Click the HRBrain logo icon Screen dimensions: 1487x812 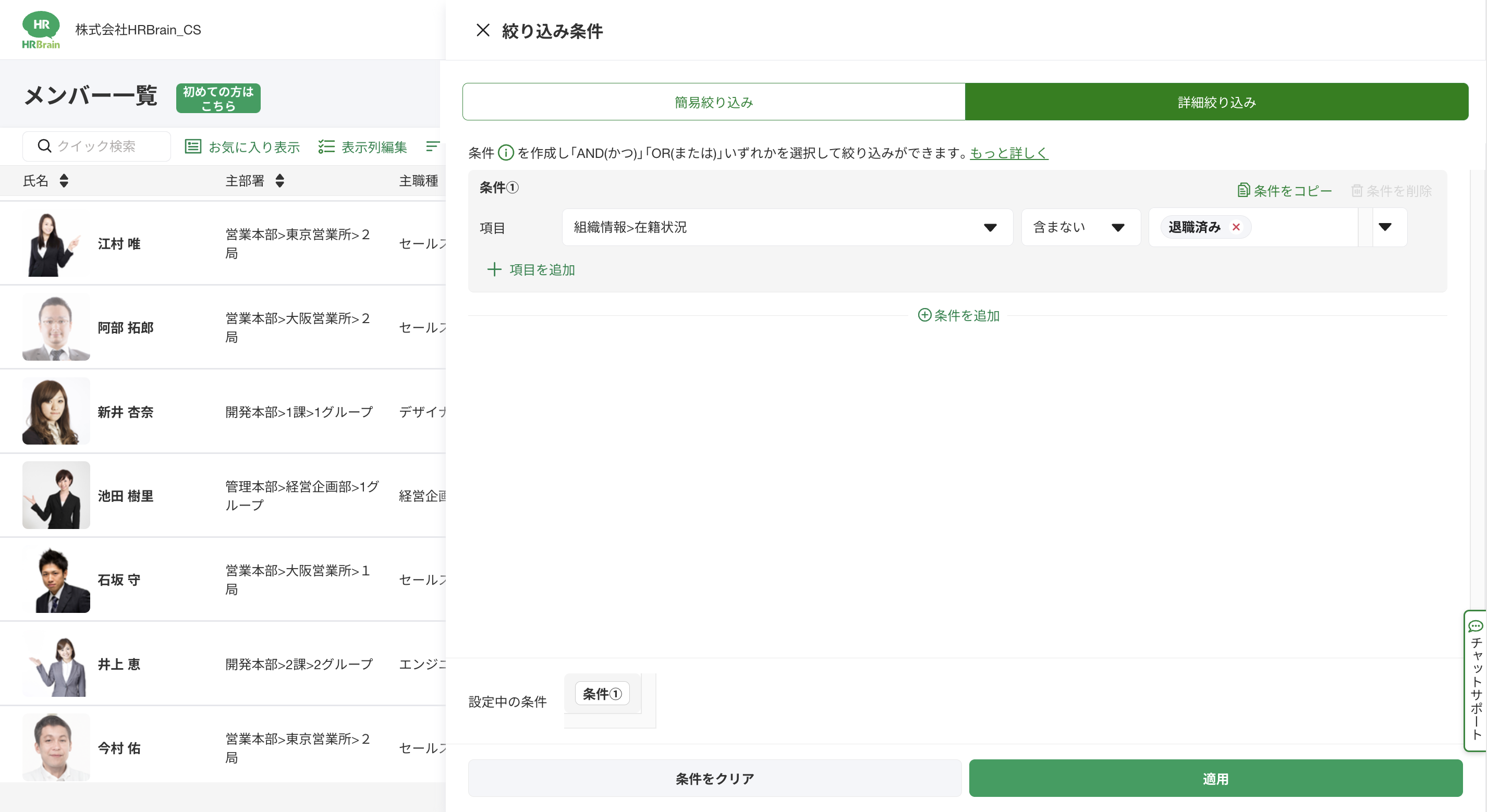coord(41,30)
